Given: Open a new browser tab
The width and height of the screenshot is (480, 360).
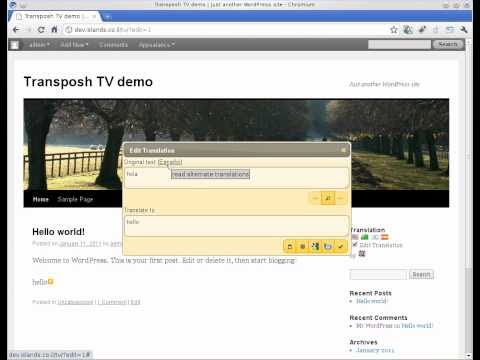Looking at the screenshot, I should pyautogui.click(x=107, y=16).
